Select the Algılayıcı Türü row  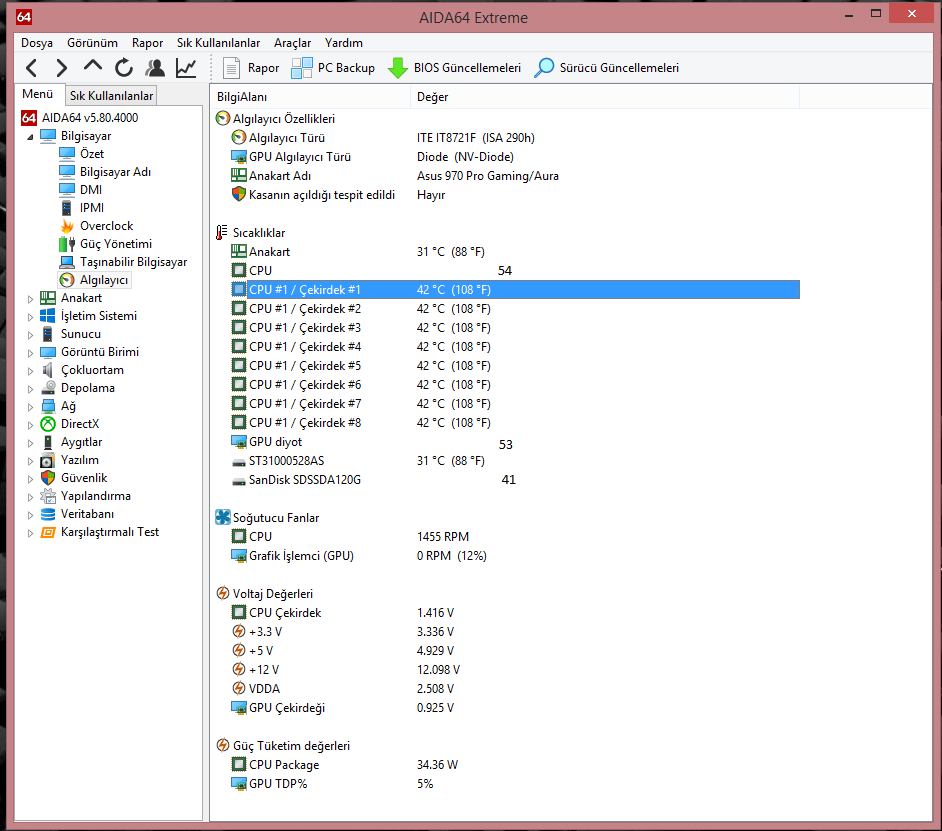(x=515, y=138)
